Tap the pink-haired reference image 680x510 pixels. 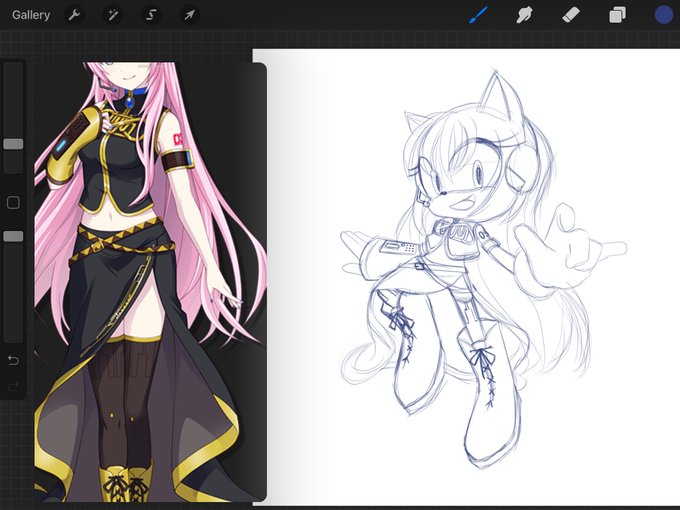150,282
